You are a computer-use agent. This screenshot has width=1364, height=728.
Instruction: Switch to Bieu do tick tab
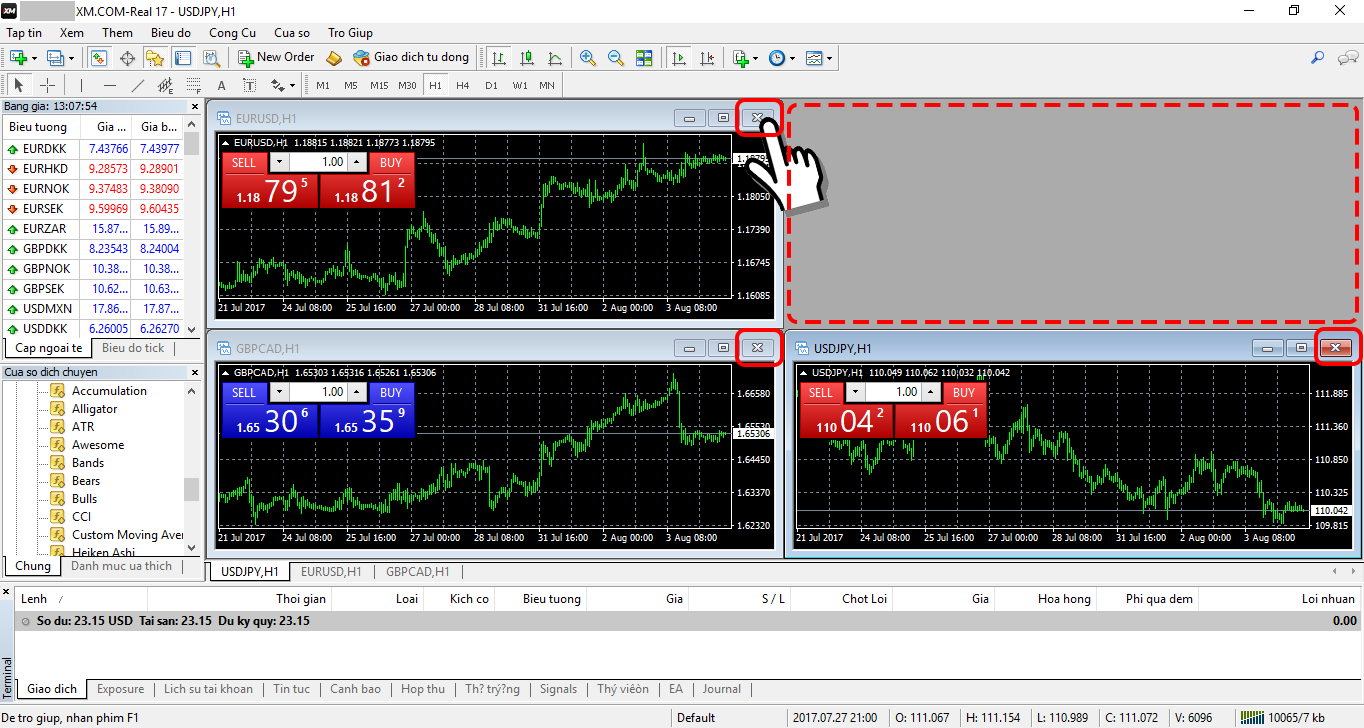click(133, 348)
